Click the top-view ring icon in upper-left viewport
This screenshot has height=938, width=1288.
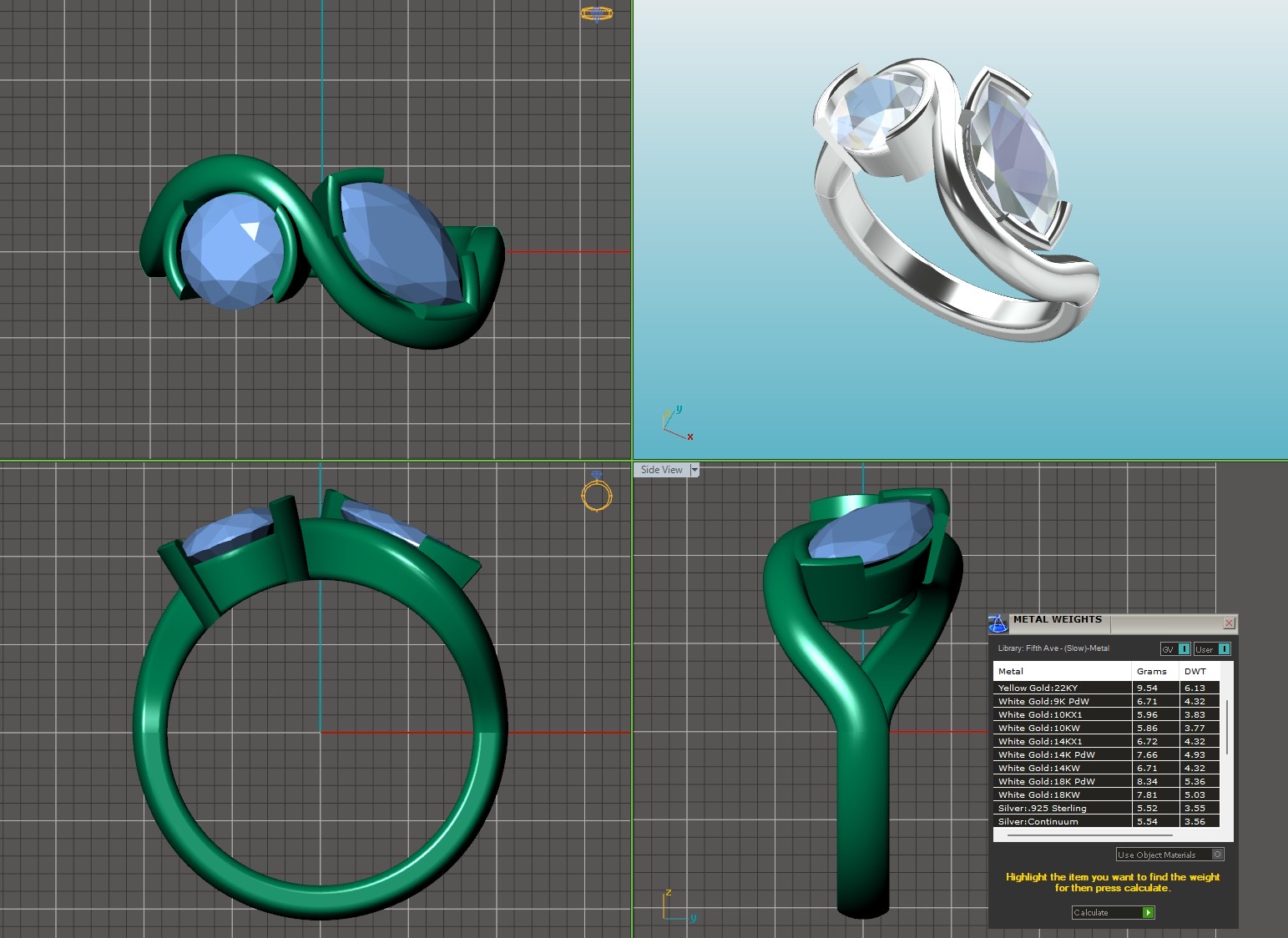coord(596,13)
